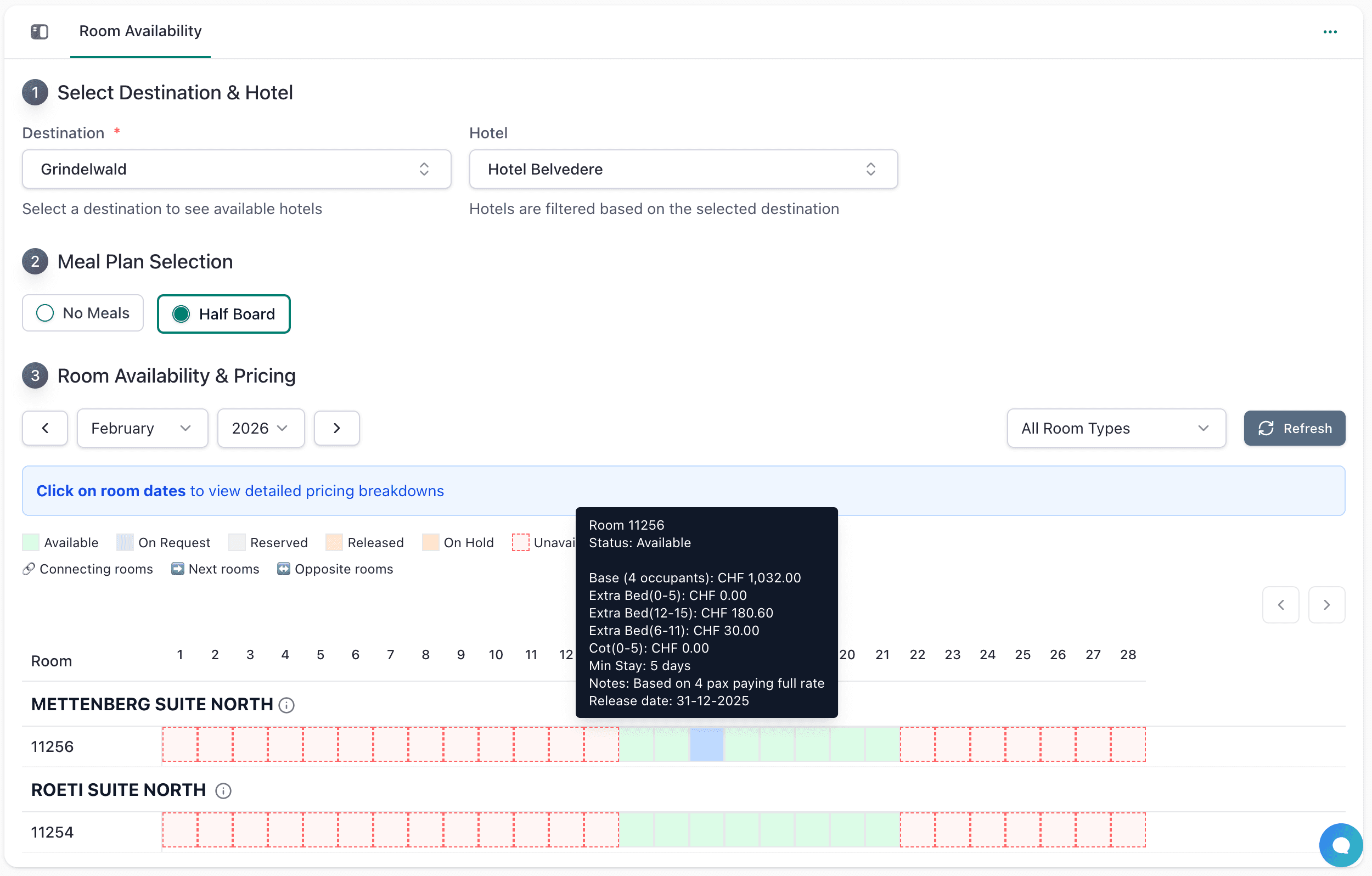
Task: Select the highlighted blue date cell for room 11256
Action: click(706, 744)
